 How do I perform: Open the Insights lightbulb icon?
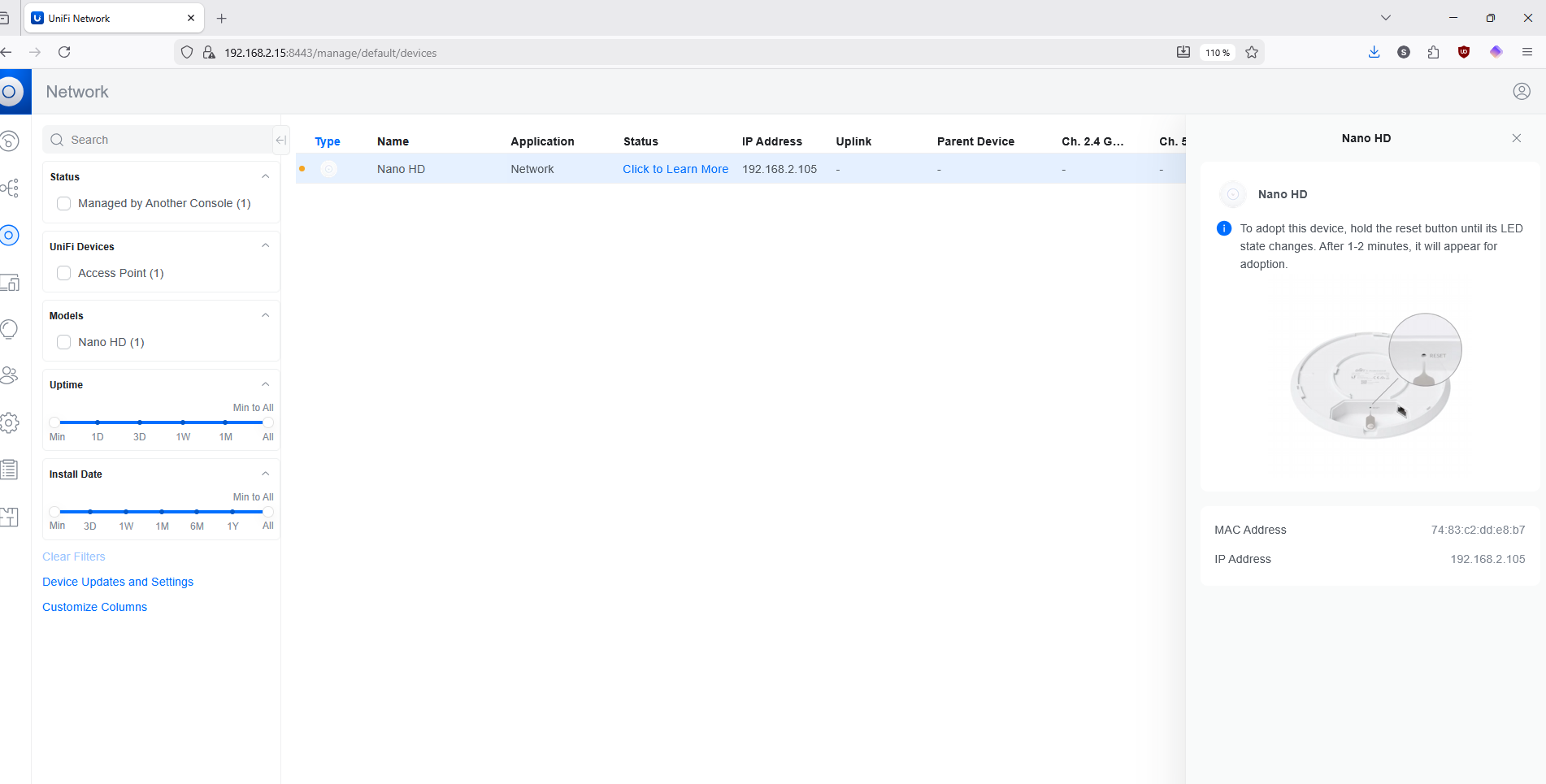pos(10,329)
